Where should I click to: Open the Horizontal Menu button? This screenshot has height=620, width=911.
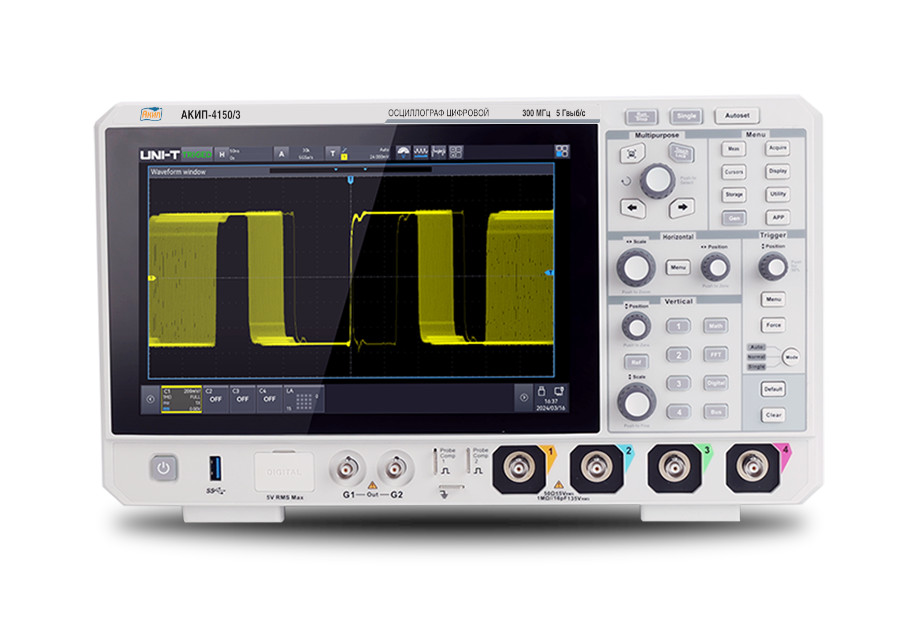(678, 268)
